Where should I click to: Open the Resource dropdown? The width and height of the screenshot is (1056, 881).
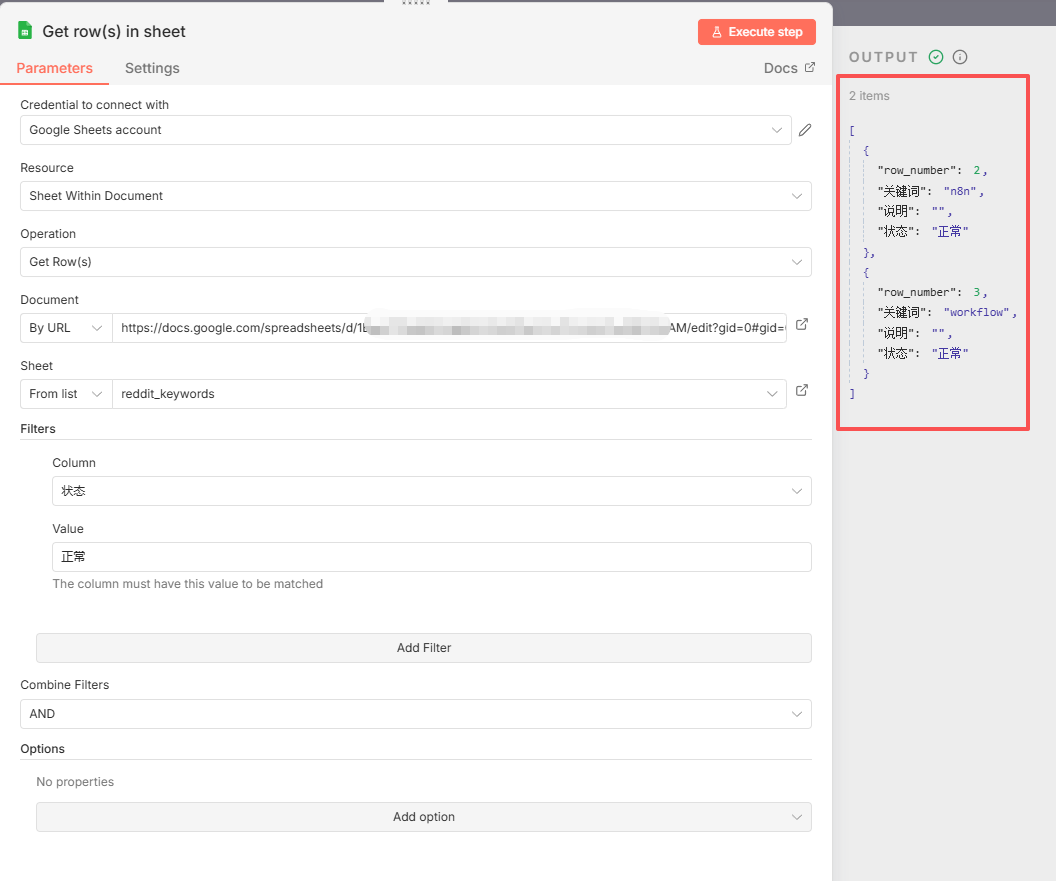coord(415,196)
